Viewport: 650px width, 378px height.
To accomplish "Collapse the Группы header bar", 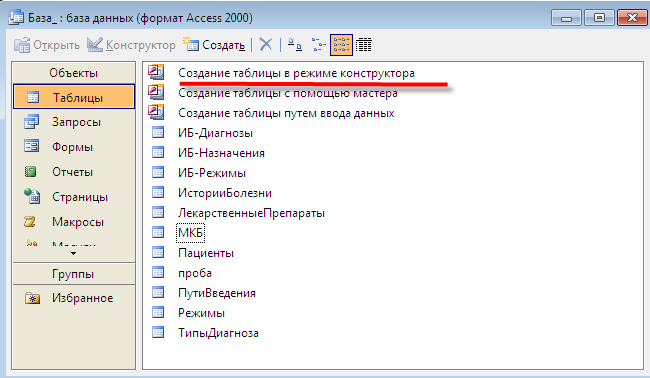I will click(x=74, y=274).
